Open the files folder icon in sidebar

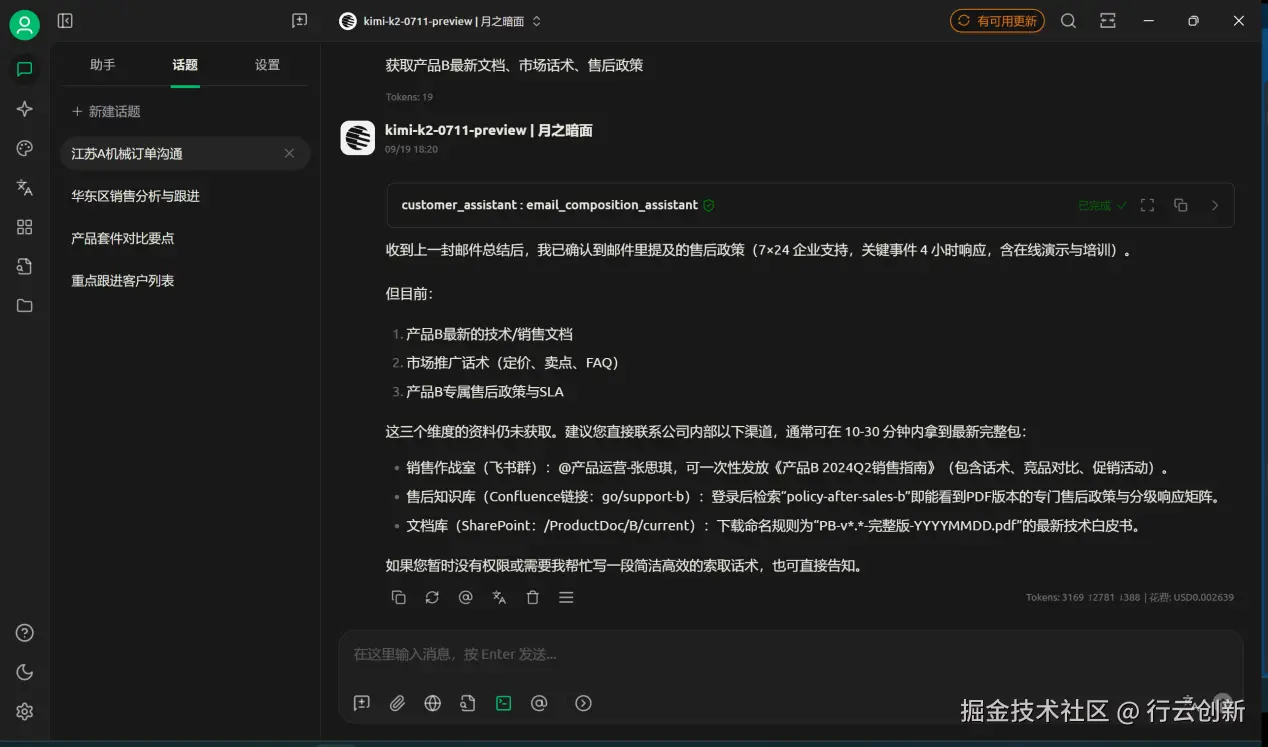coord(25,305)
